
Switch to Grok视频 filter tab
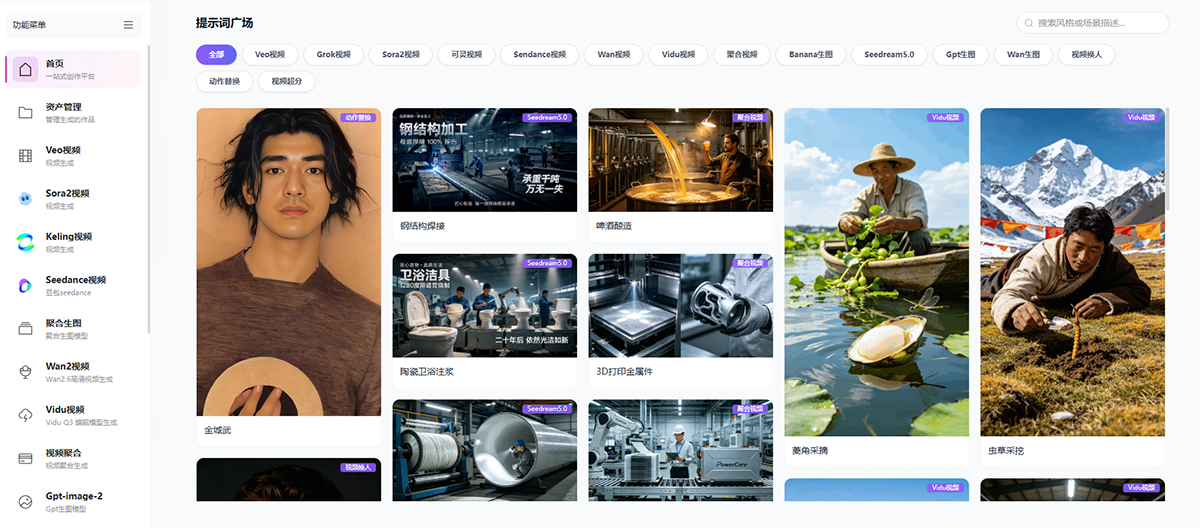pyautogui.click(x=333, y=55)
